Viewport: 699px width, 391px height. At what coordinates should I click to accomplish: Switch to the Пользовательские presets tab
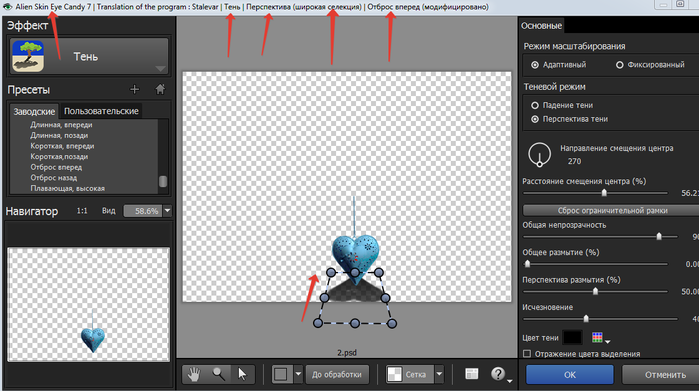(101, 111)
